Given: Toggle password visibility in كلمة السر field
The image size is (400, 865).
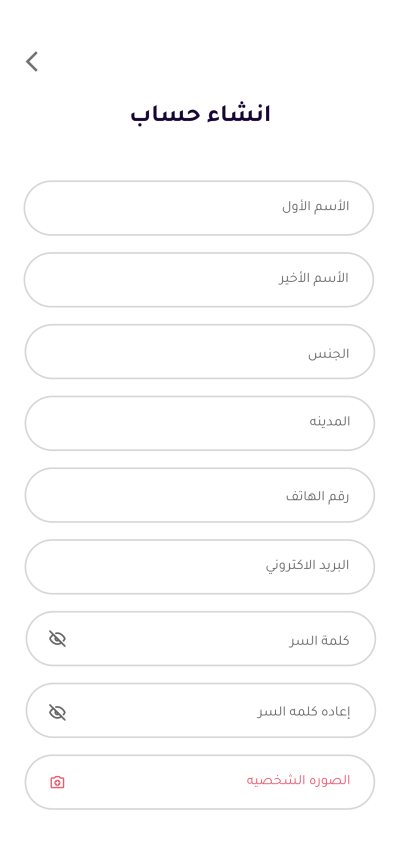Looking at the screenshot, I should (57, 639).
